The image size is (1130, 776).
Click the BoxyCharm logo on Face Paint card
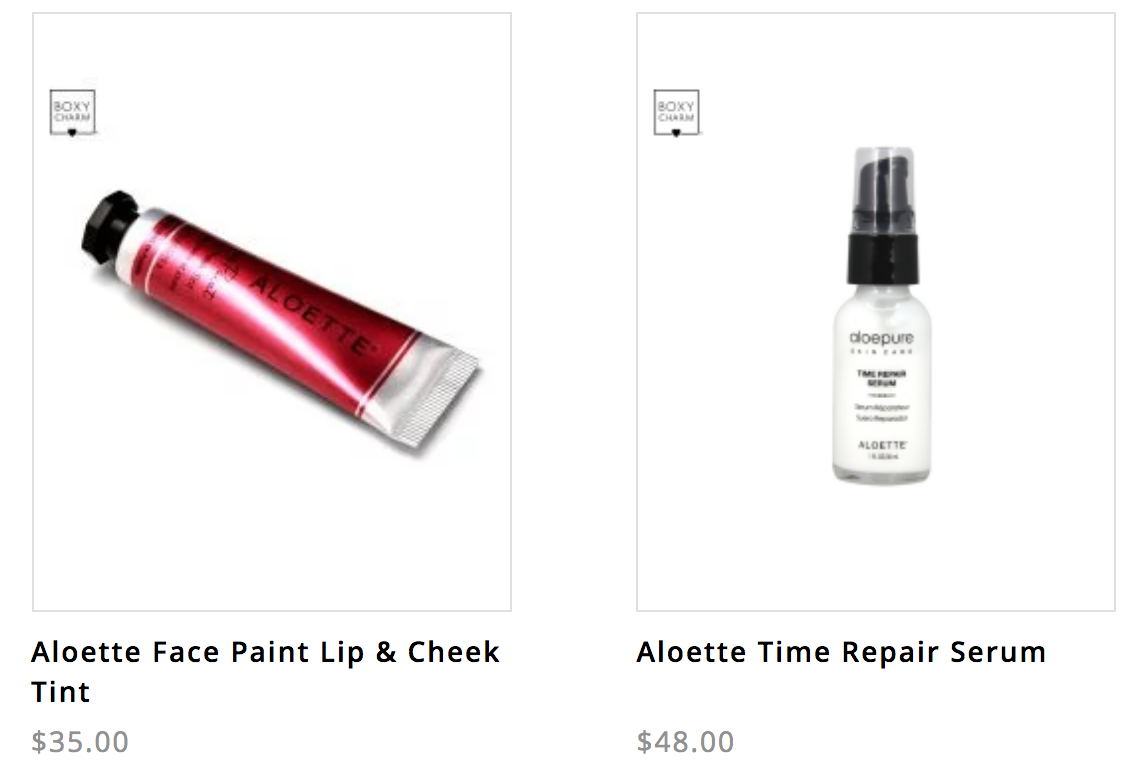tap(72, 112)
